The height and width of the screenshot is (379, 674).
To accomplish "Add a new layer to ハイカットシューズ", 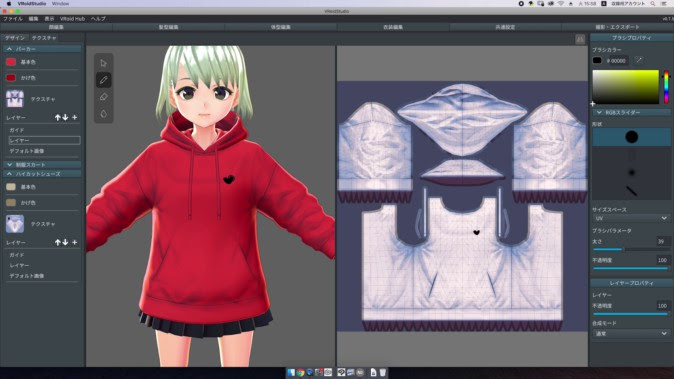I will tap(74, 242).
